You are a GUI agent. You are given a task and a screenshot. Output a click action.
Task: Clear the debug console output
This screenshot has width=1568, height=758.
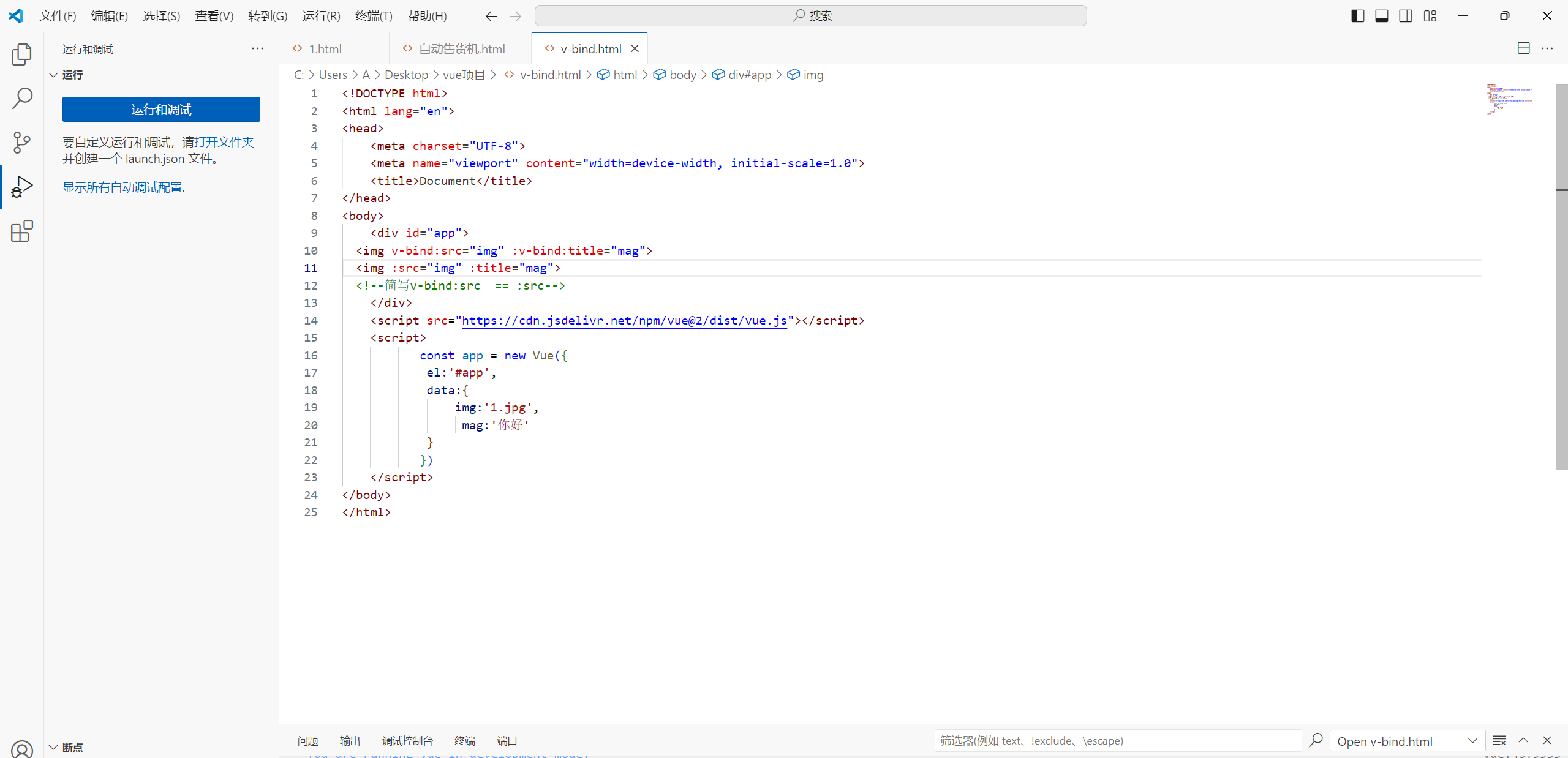pyautogui.click(x=1499, y=741)
